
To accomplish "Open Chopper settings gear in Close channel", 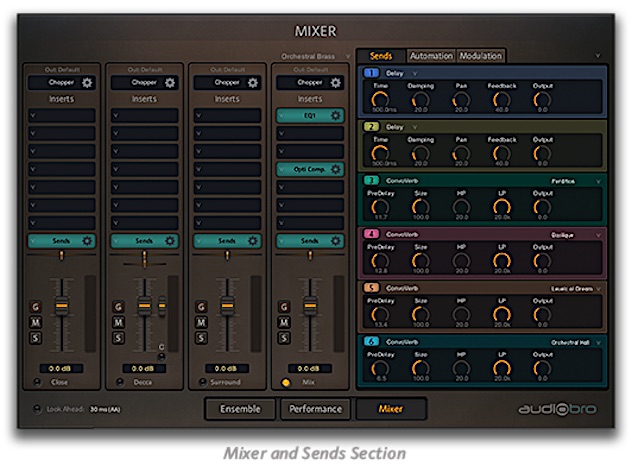I will (87, 83).
